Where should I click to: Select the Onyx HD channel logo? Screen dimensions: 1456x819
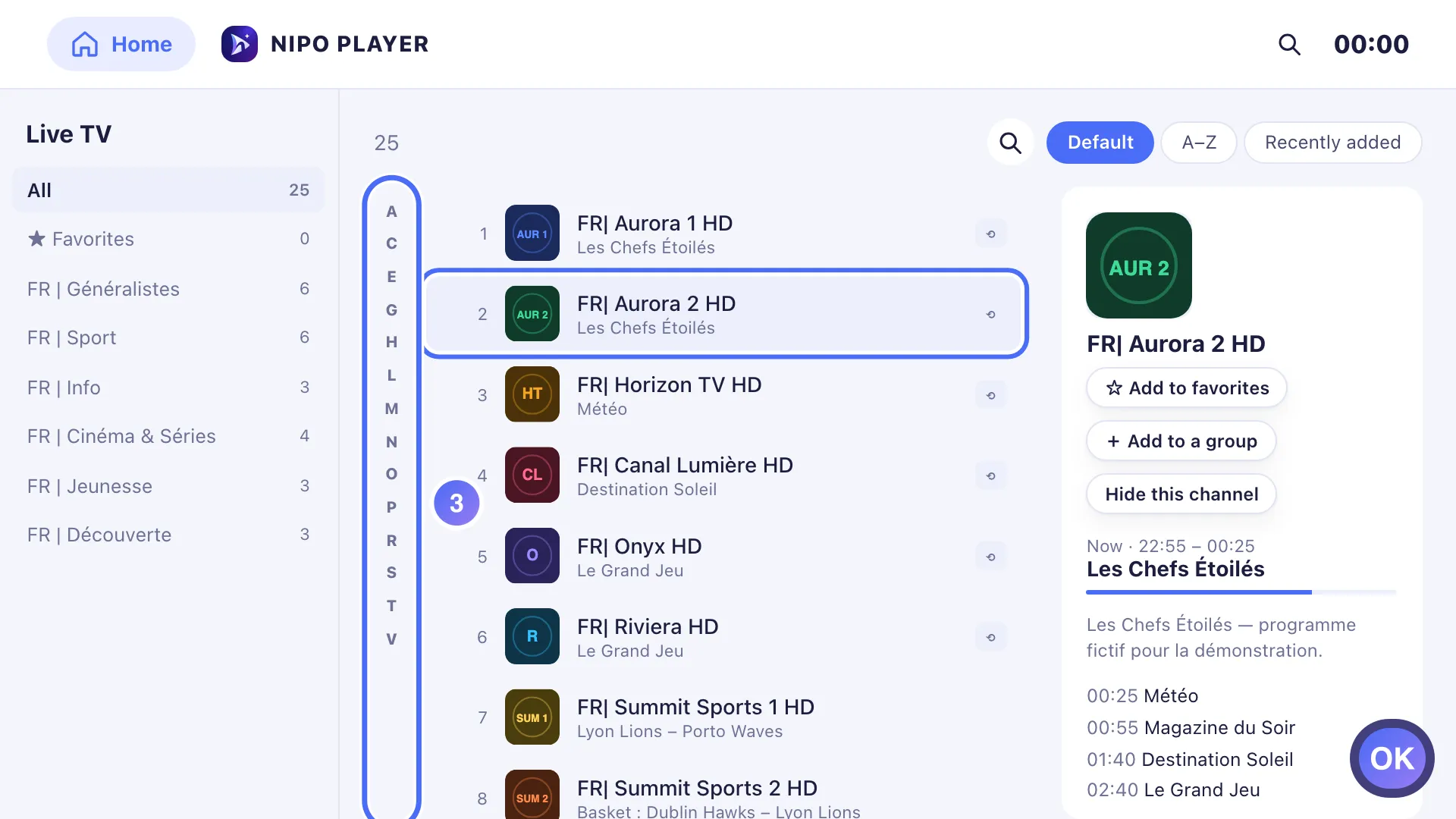tap(532, 556)
